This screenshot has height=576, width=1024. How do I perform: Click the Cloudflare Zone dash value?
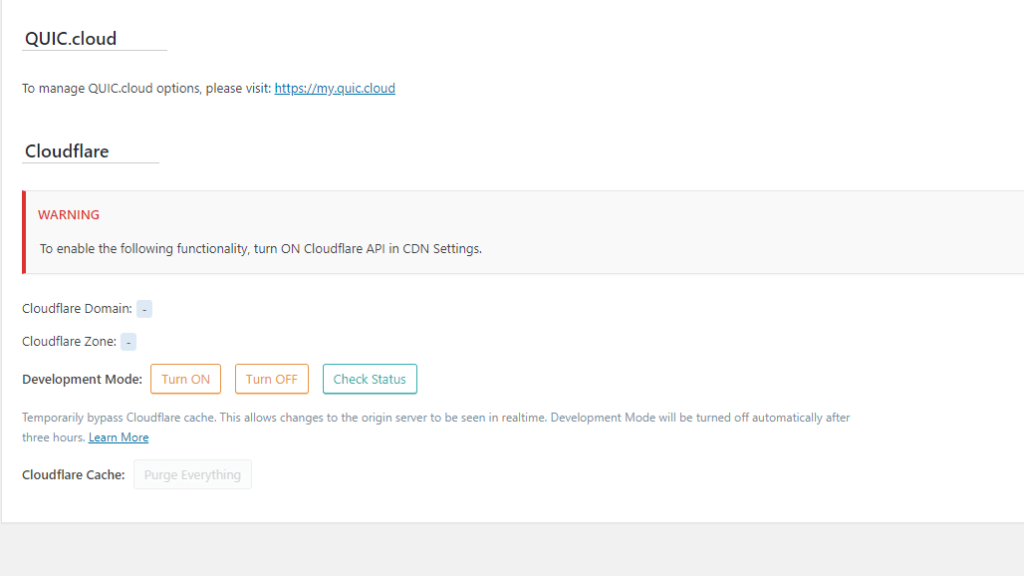pyautogui.click(x=129, y=342)
